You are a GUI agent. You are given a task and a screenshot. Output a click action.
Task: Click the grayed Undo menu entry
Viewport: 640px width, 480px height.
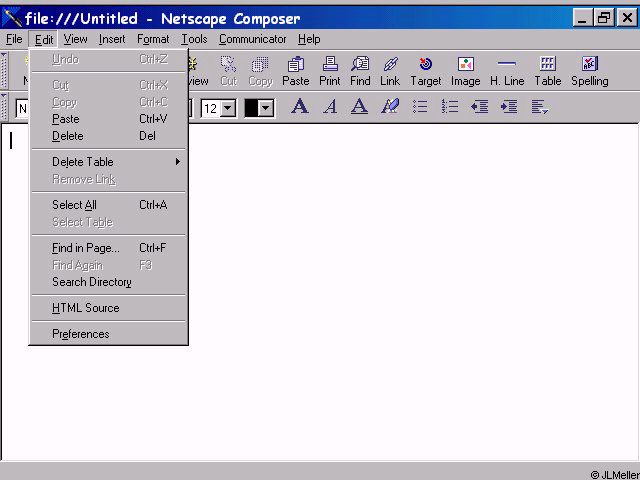tap(109, 60)
